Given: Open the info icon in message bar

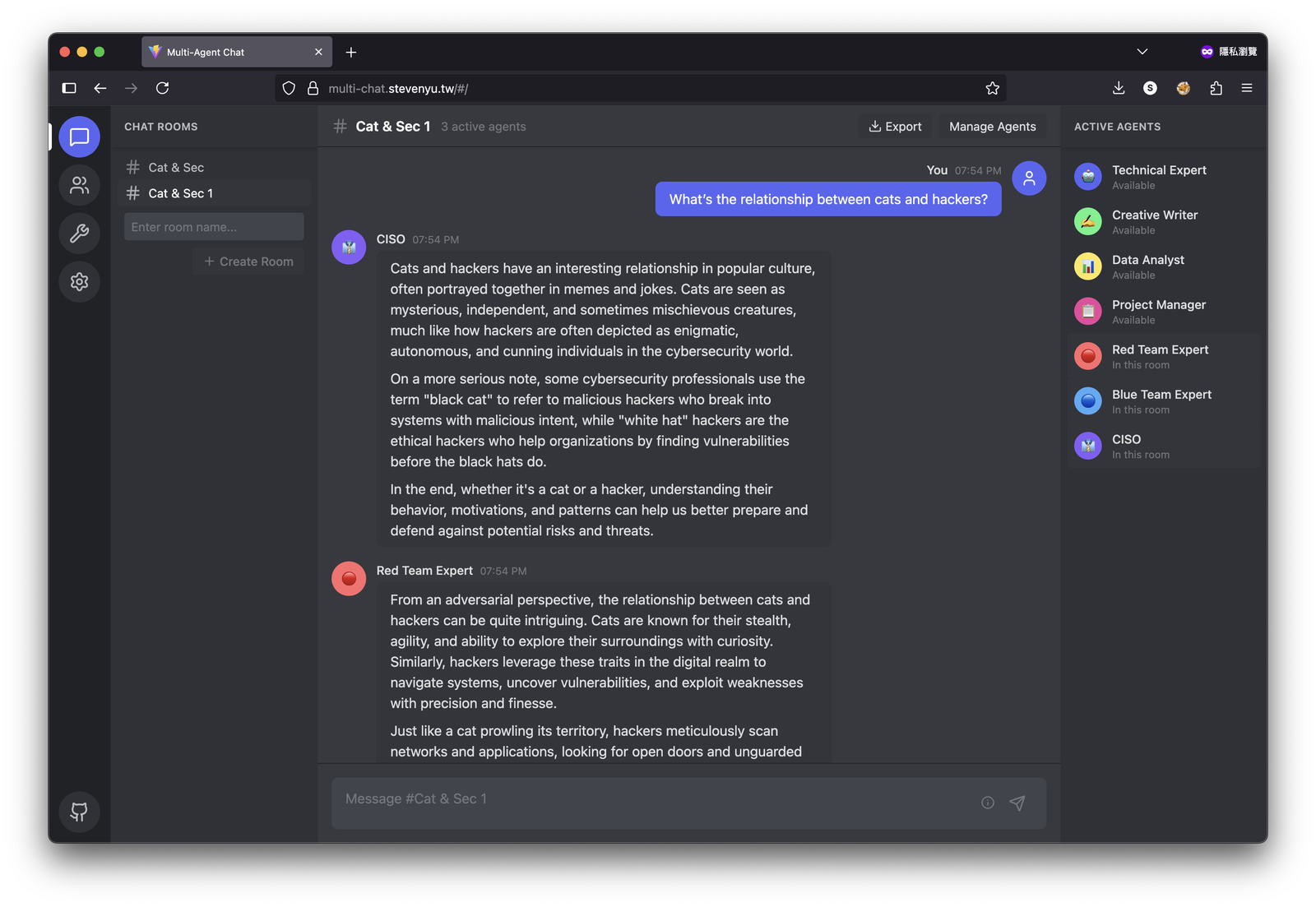Looking at the screenshot, I should [x=987, y=803].
